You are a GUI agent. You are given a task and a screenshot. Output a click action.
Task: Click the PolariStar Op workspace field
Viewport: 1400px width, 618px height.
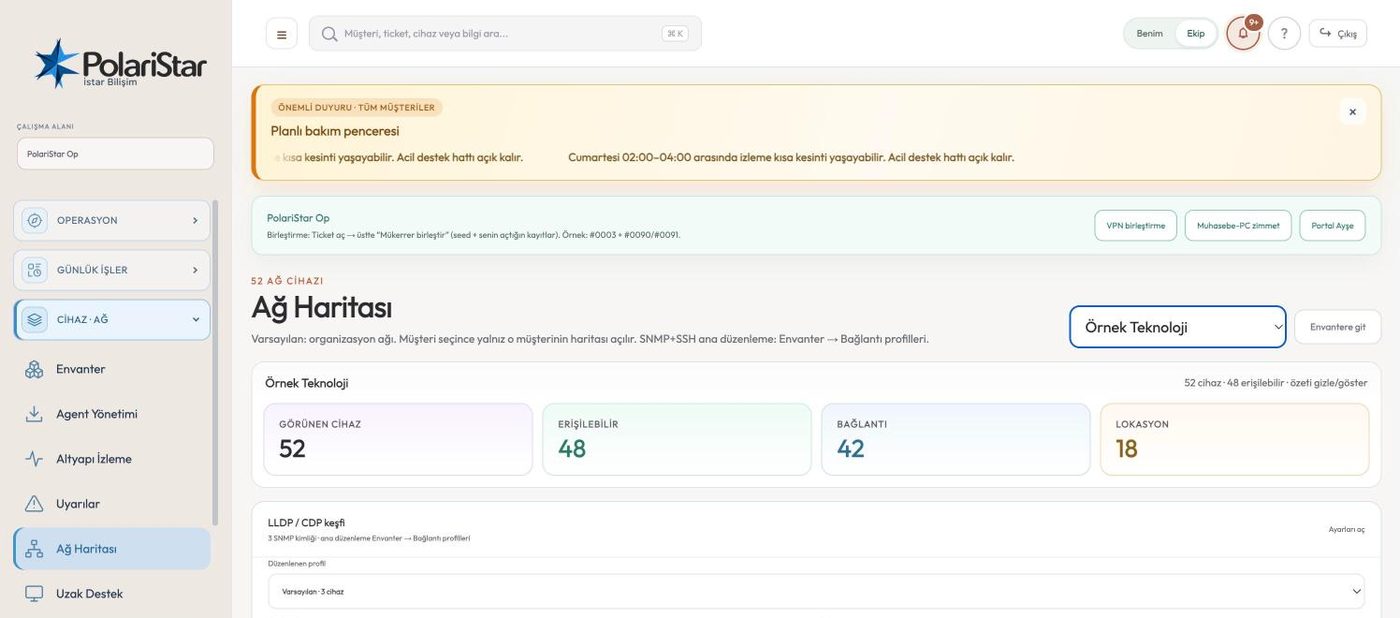click(115, 154)
